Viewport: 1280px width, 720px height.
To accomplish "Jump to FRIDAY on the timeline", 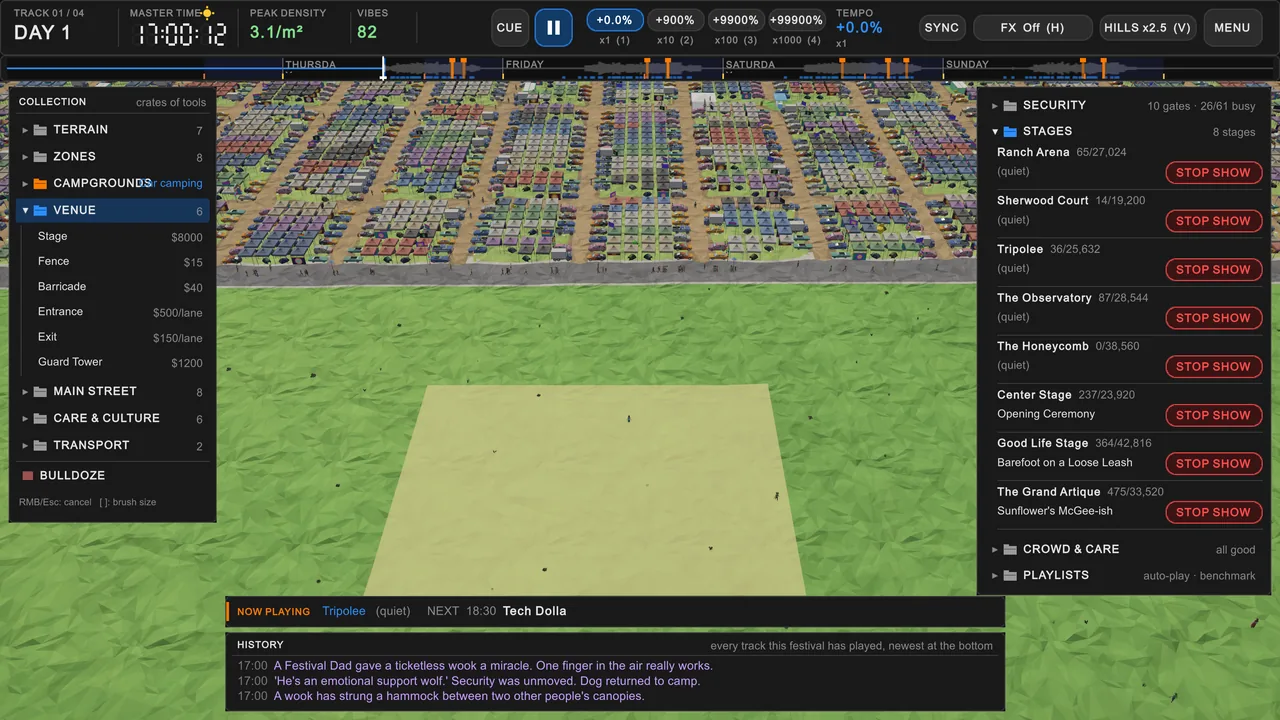I will click(x=525, y=64).
